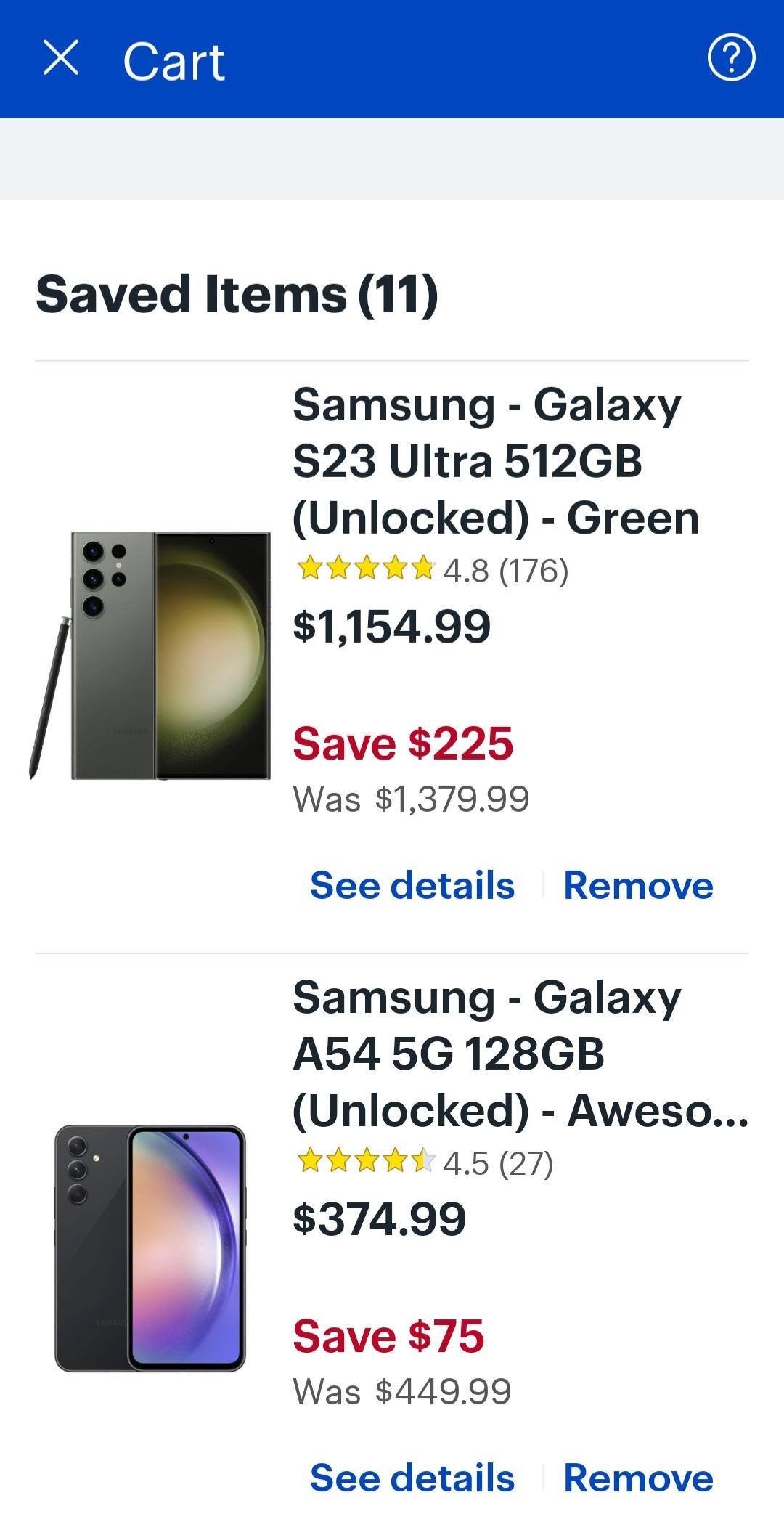Tap the Saved Items (11) heading
Image resolution: width=784 pixels, height=1535 pixels.
(237, 294)
